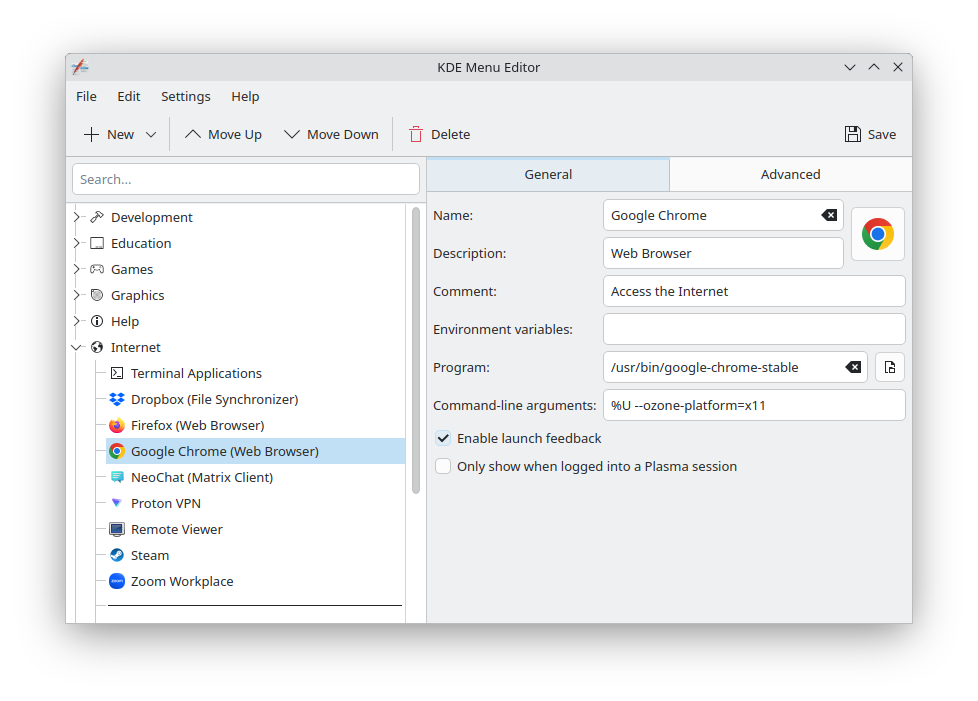Click the Chrome icon picker button
978x701 pixels.
[x=878, y=234]
